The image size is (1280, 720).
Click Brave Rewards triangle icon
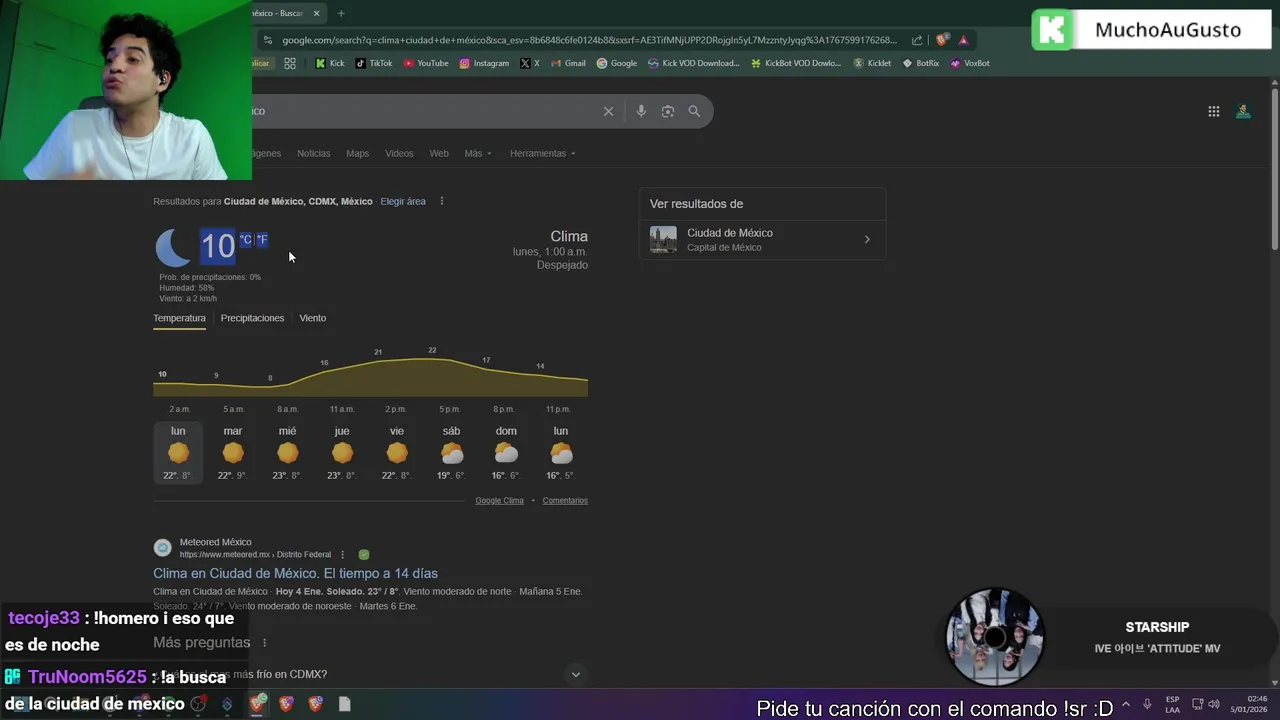tap(963, 40)
